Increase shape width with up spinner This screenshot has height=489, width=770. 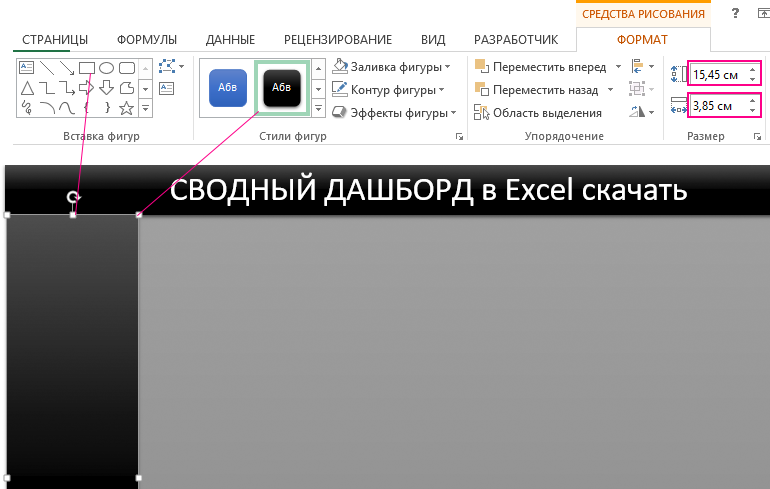[753, 101]
